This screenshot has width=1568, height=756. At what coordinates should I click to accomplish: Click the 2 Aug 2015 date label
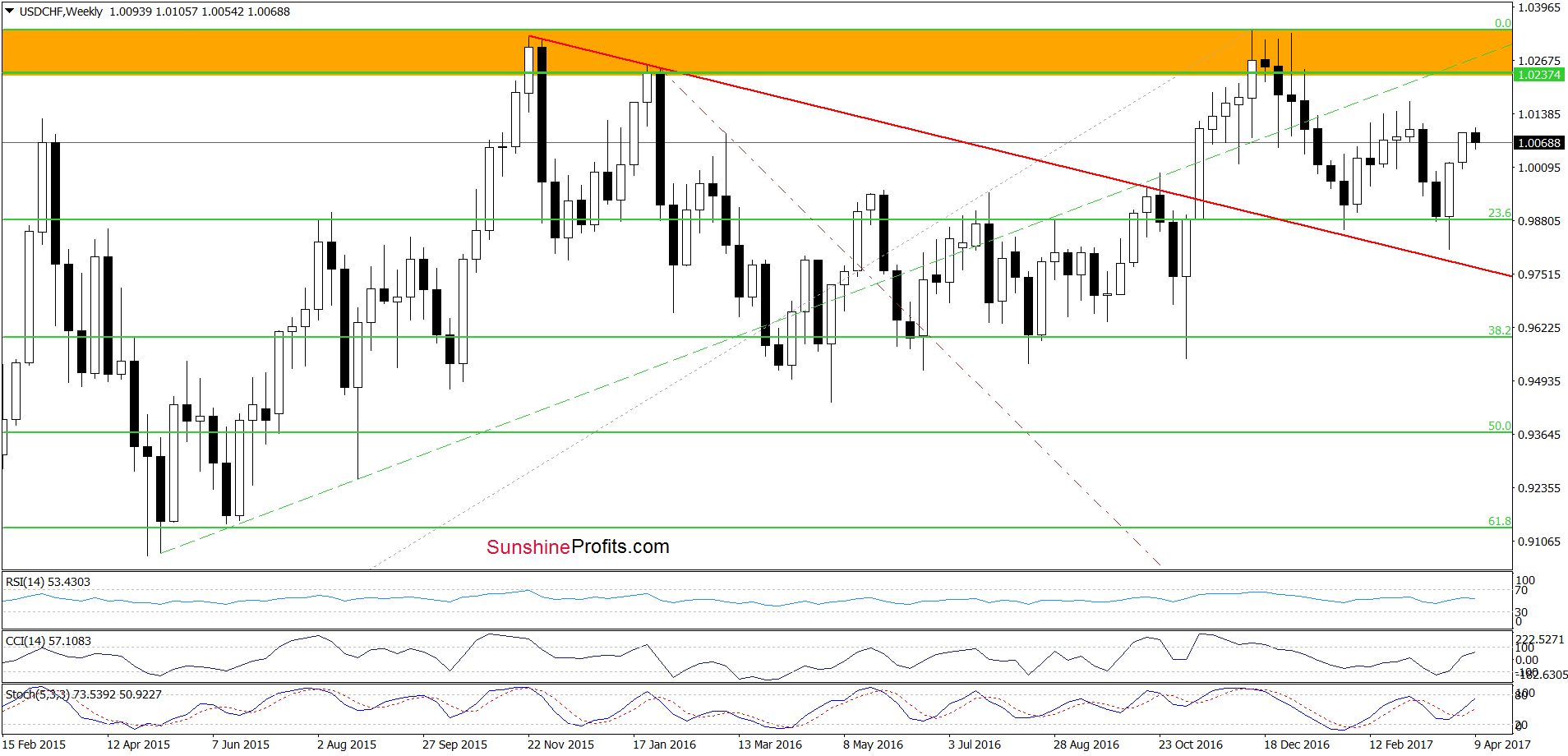346,744
